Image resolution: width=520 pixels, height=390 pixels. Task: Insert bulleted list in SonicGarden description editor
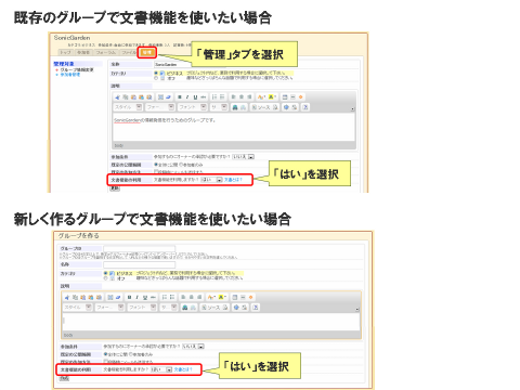pos(222,97)
